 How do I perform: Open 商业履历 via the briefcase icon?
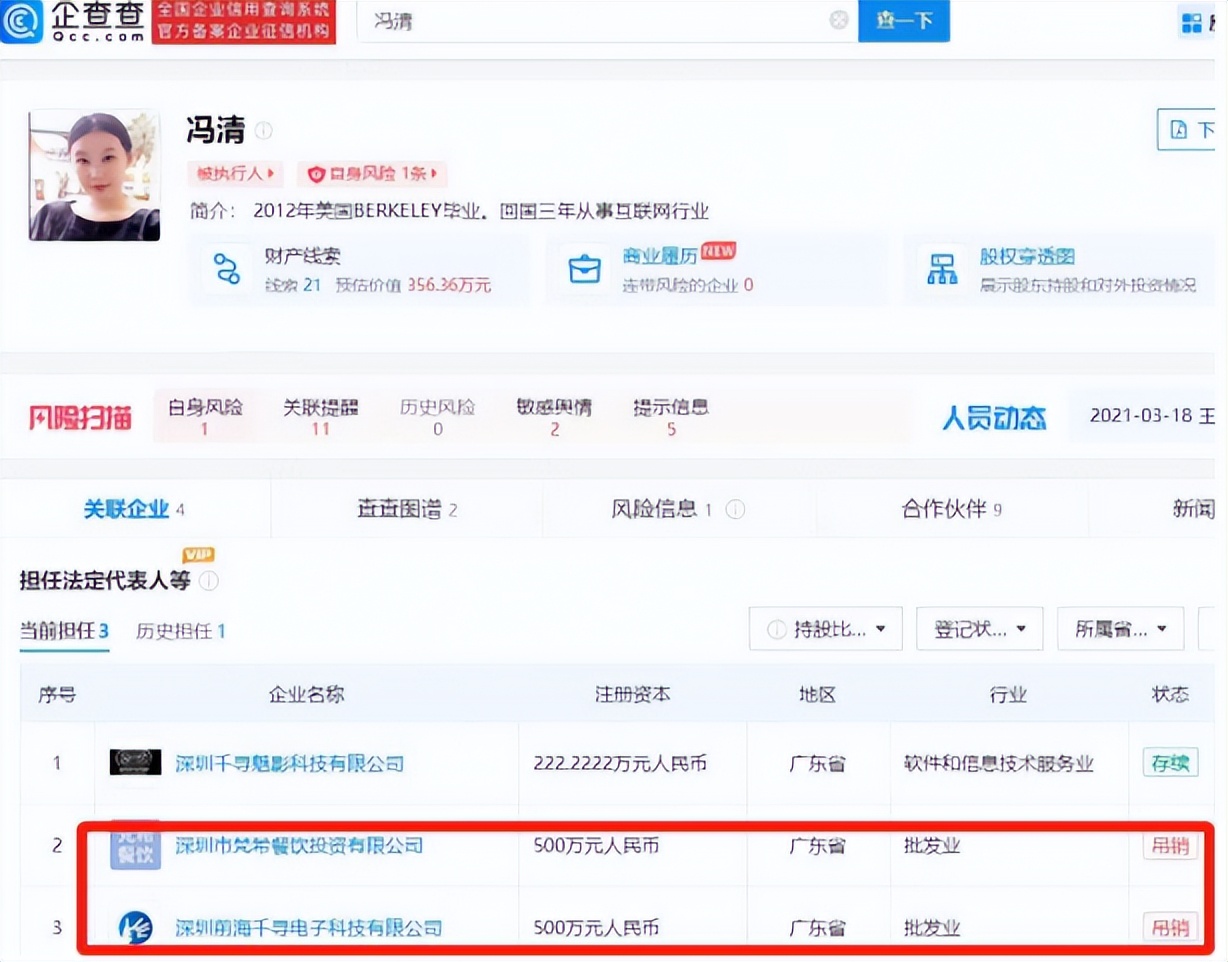(x=585, y=268)
